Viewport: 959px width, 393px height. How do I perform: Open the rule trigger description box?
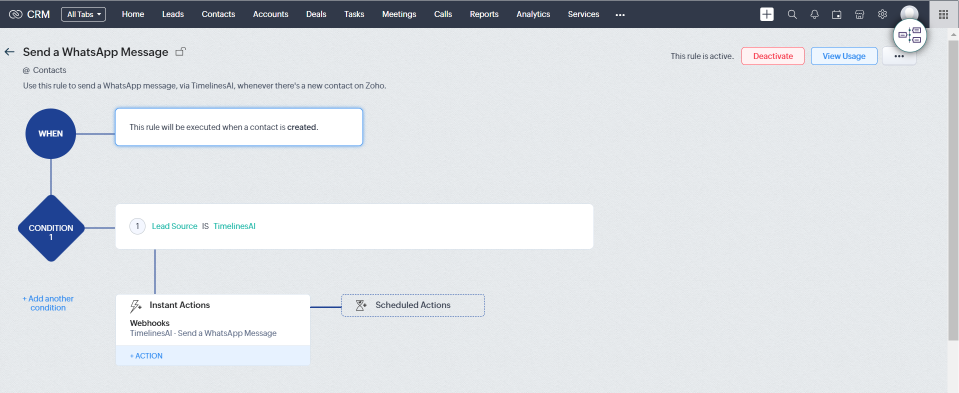coord(239,127)
